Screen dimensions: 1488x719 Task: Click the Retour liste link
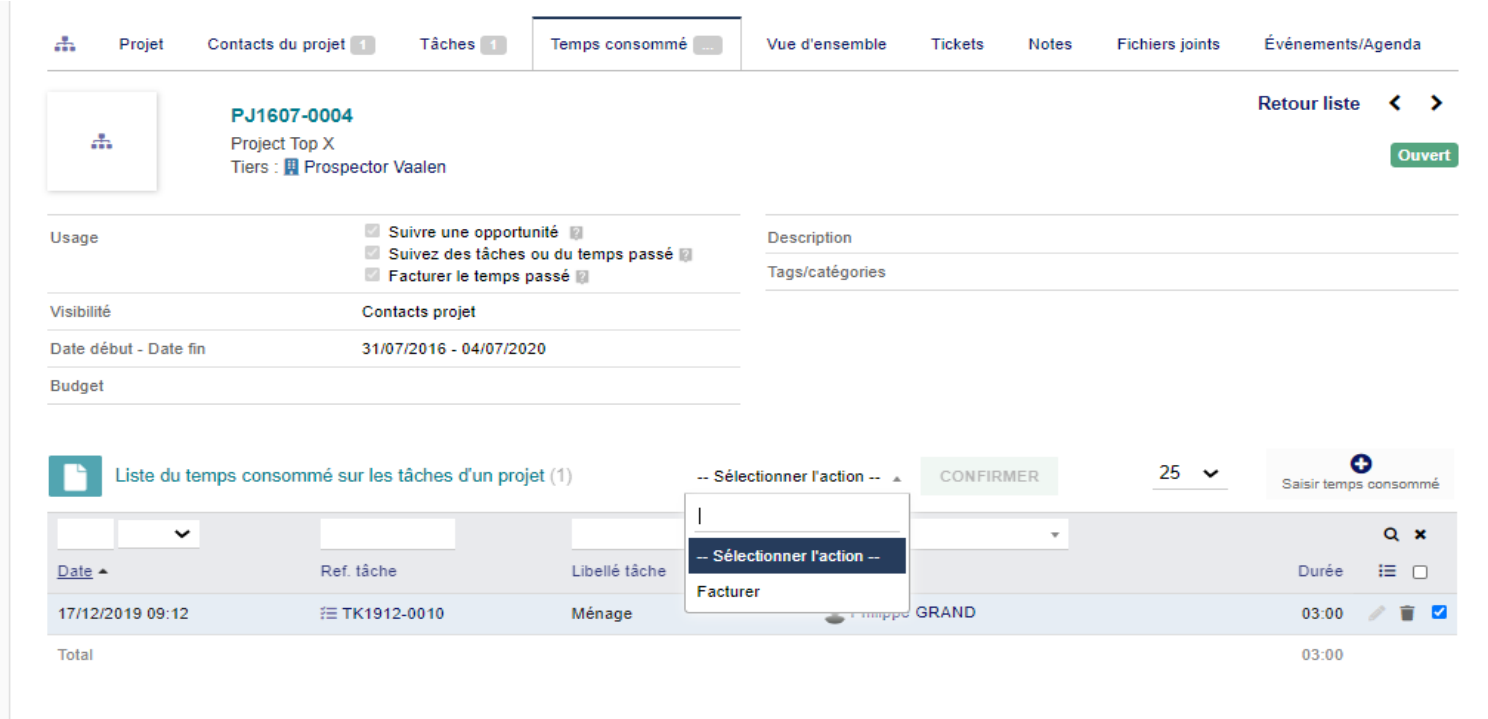[x=1308, y=103]
